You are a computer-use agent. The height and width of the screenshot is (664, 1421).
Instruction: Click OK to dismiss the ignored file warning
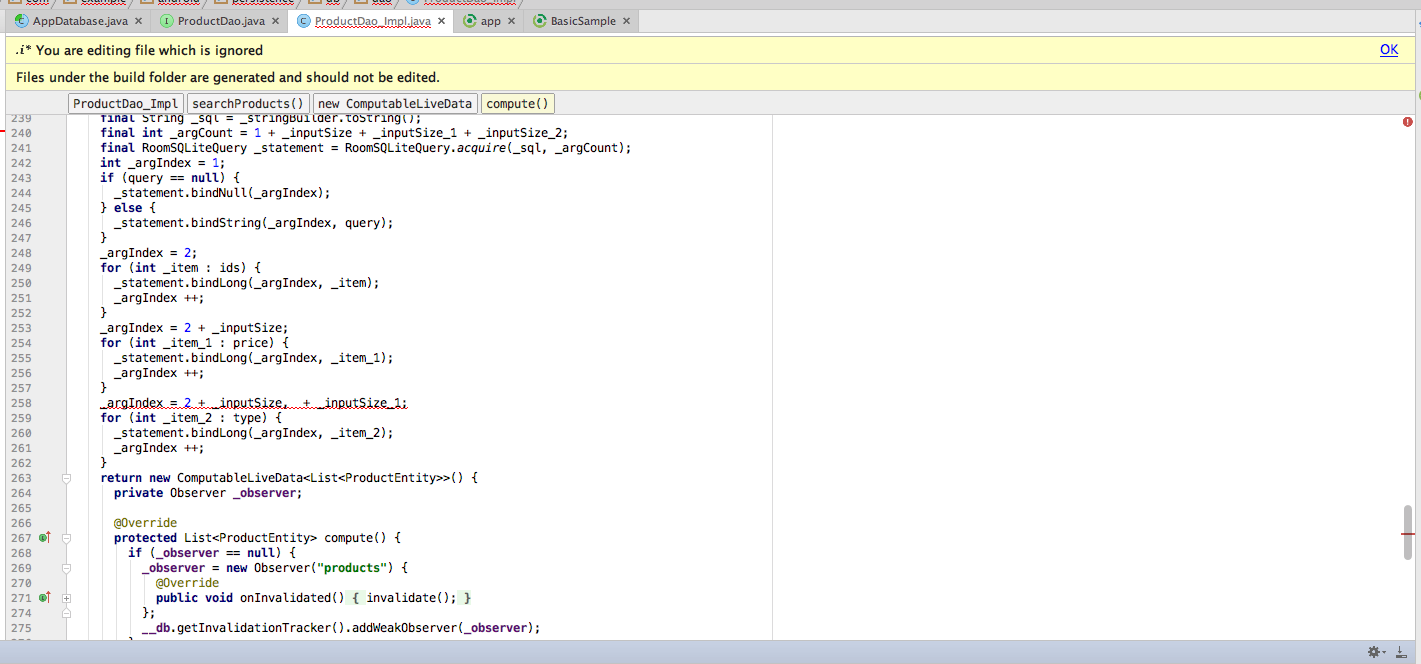point(1388,50)
